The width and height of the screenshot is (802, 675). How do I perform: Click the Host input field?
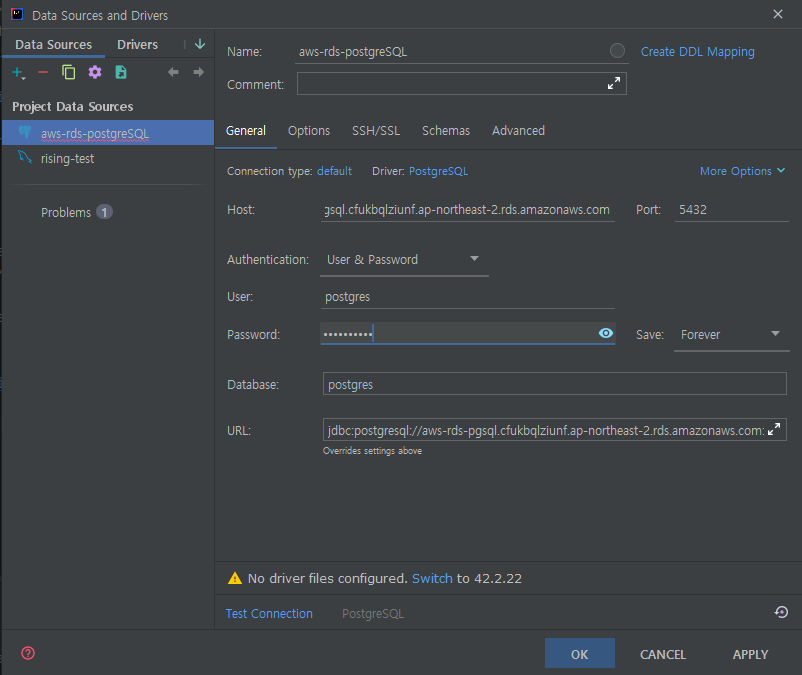(x=468, y=210)
